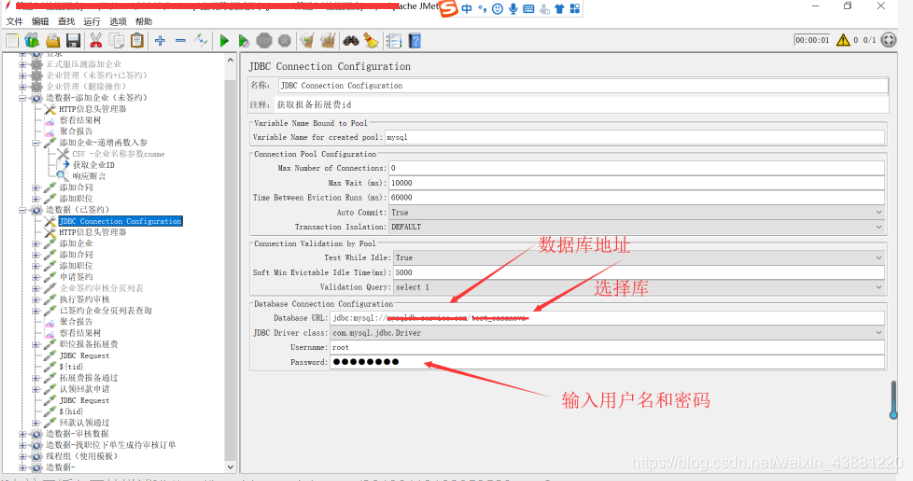Image resolution: width=913 pixels, height=481 pixels.
Task: Click the blue Help question-mark icon
Action: click(x=415, y=40)
